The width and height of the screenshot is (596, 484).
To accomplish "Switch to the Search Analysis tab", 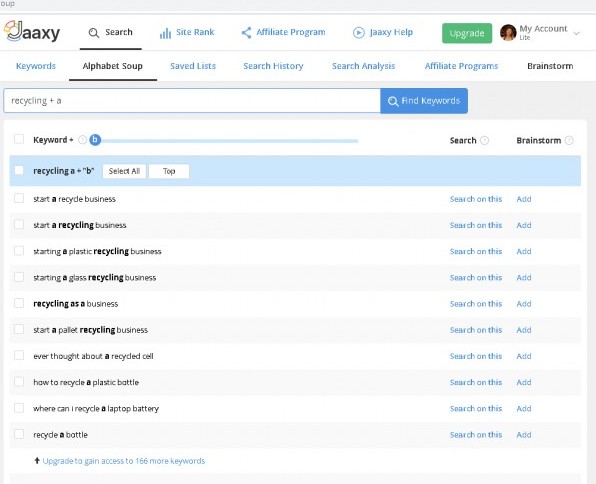I will pos(363,66).
